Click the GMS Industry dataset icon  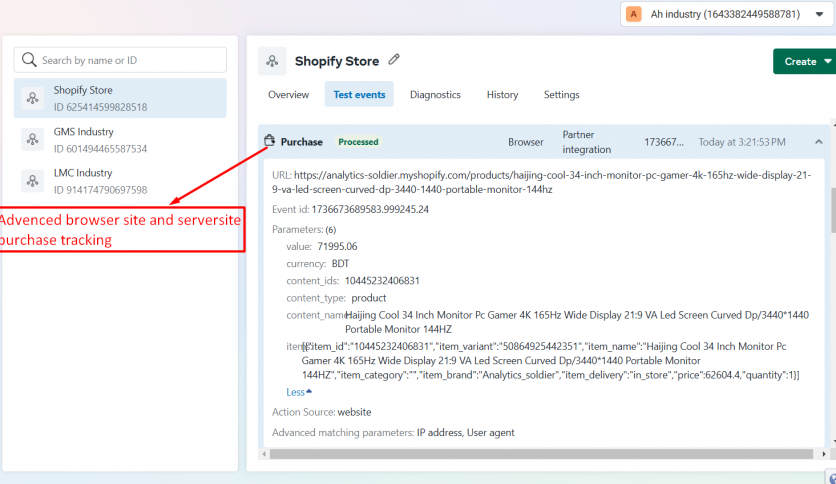click(x=33, y=140)
